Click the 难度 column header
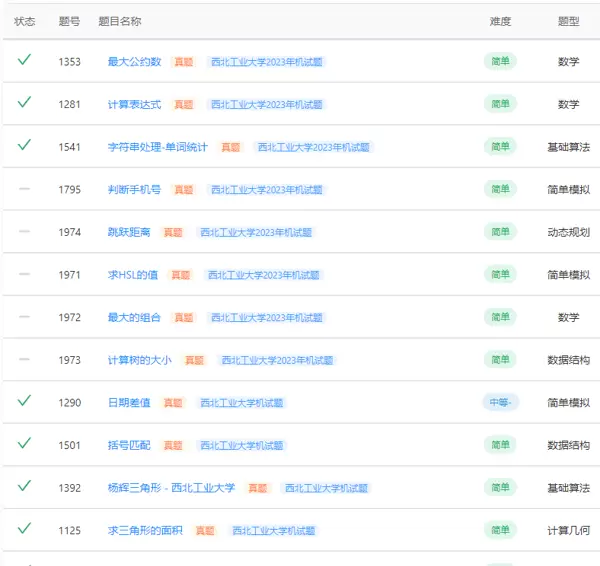This screenshot has height=566, width=600. pyautogui.click(x=500, y=21)
